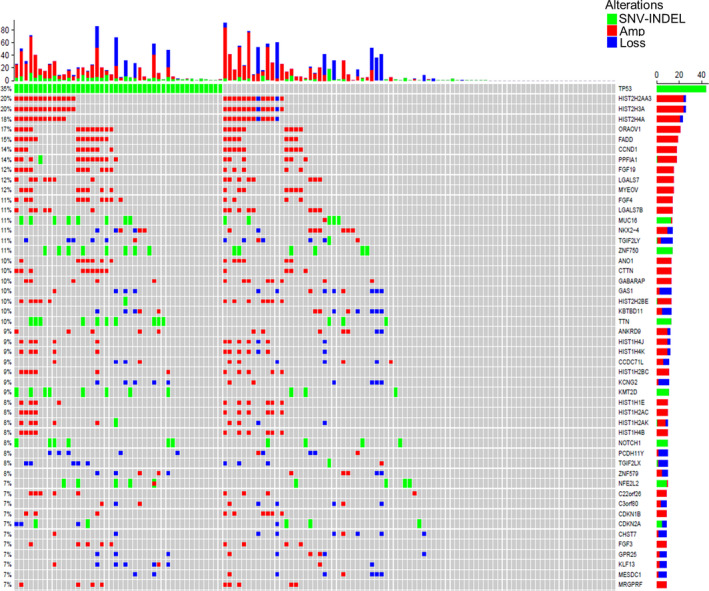This screenshot has width=709, height=591.
Task: Click the NKX2-4 gene label
Action: (629, 231)
